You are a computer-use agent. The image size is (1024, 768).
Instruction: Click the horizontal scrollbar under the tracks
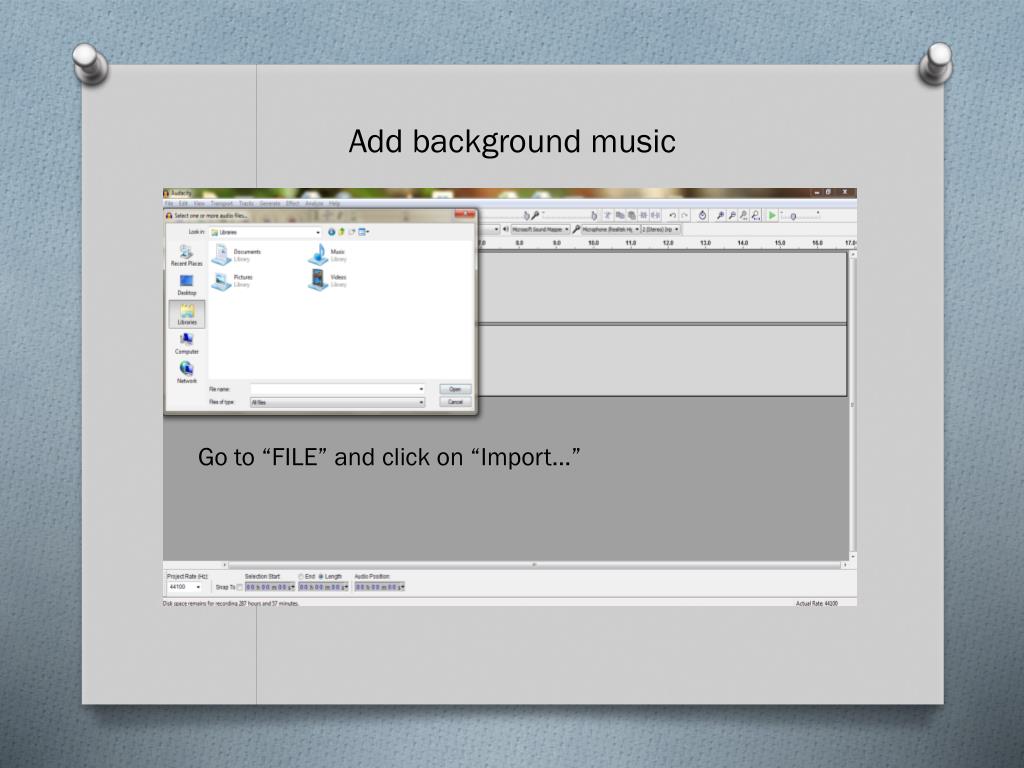click(535, 565)
